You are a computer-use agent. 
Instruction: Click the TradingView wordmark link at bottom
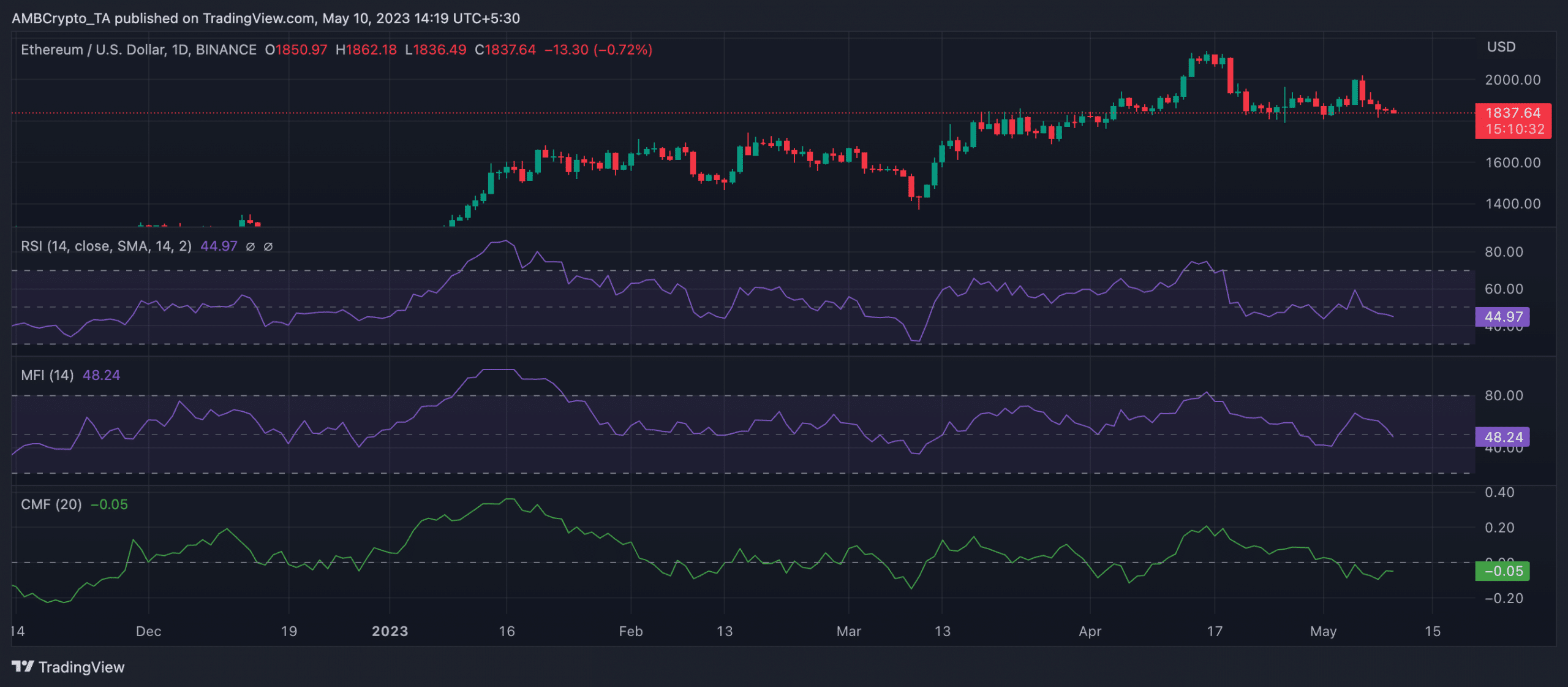(81, 667)
